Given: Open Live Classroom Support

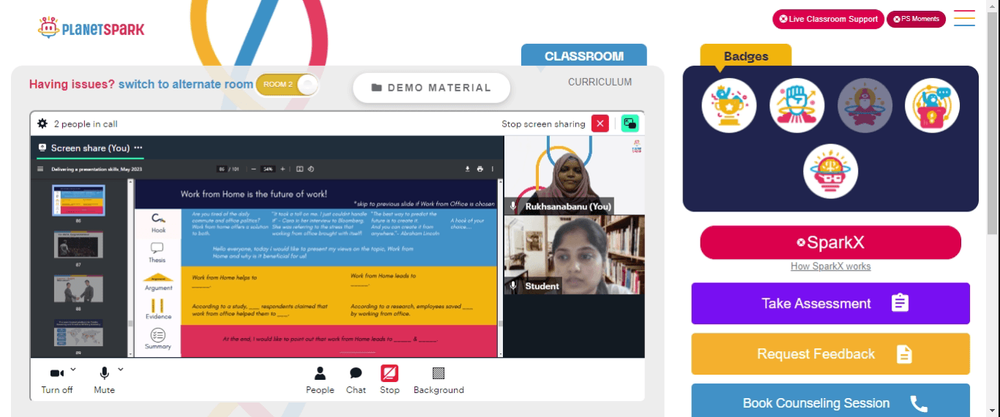Looking at the screenshot, I should [828, 19].
